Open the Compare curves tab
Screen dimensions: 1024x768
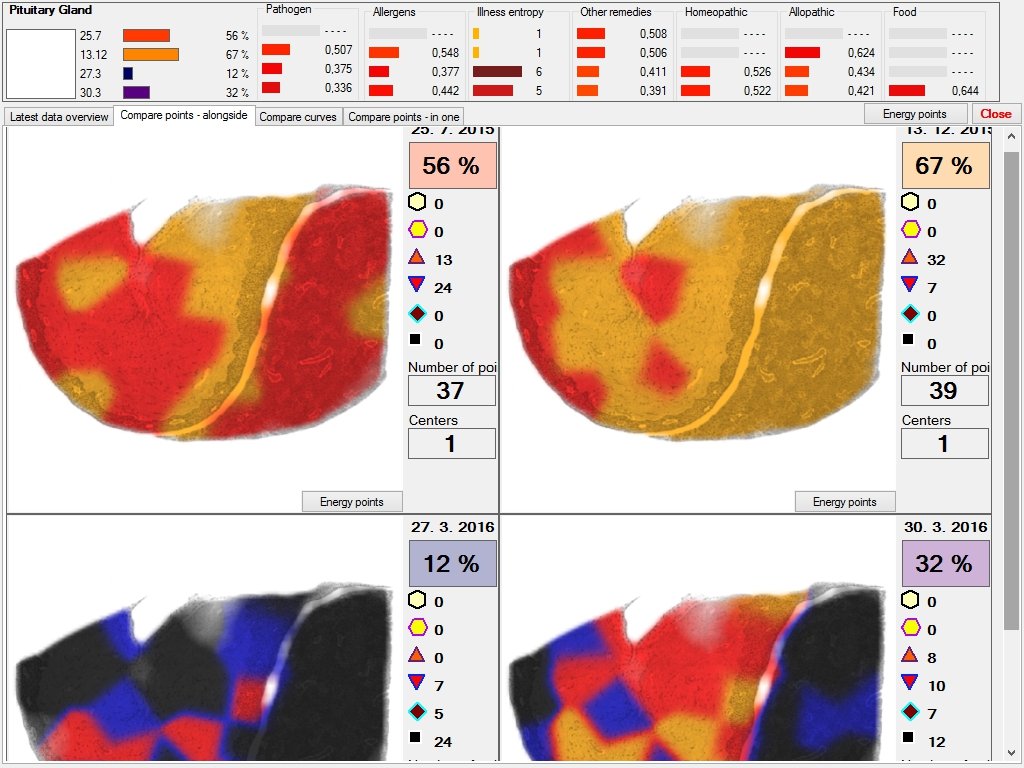[298, 117]
